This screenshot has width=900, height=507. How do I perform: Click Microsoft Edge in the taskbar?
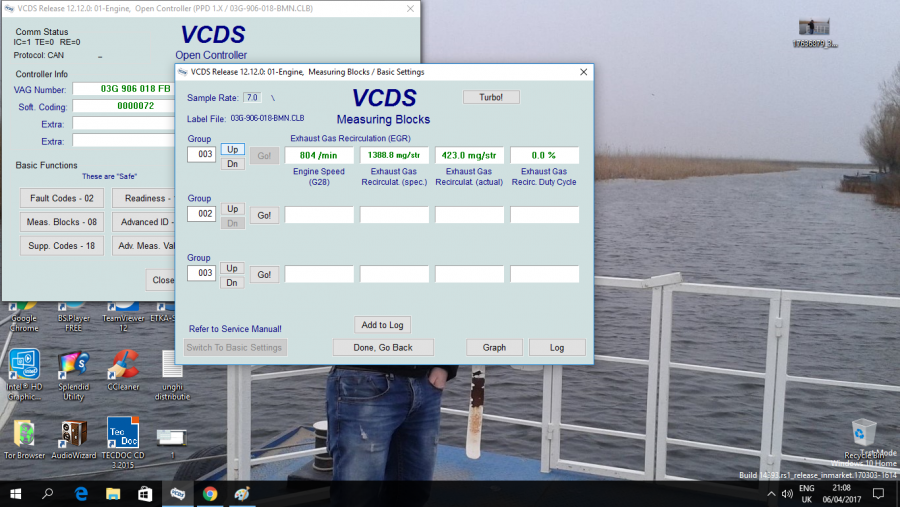click(81, 494)
